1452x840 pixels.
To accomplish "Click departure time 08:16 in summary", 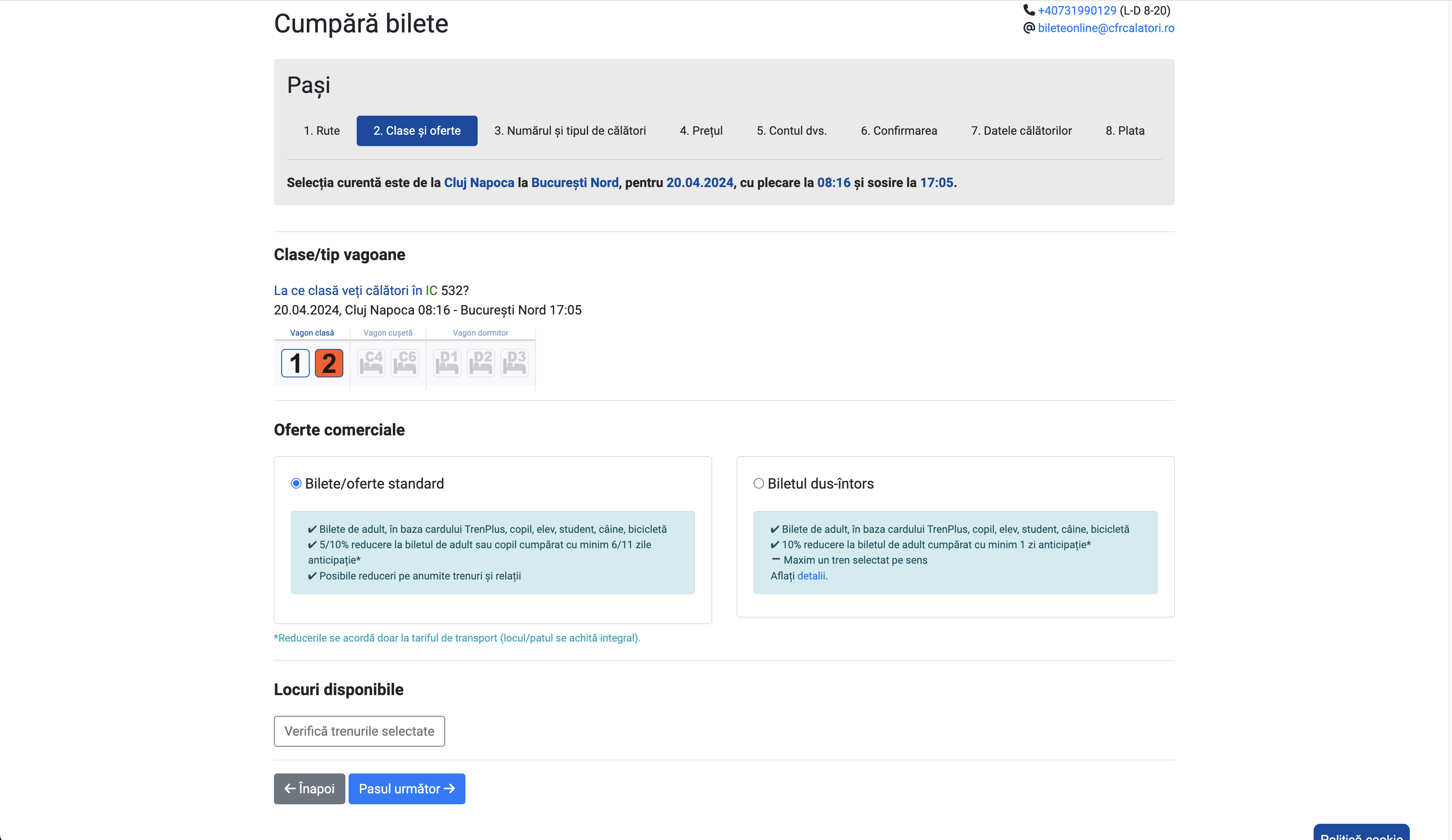I will point(834,183).
